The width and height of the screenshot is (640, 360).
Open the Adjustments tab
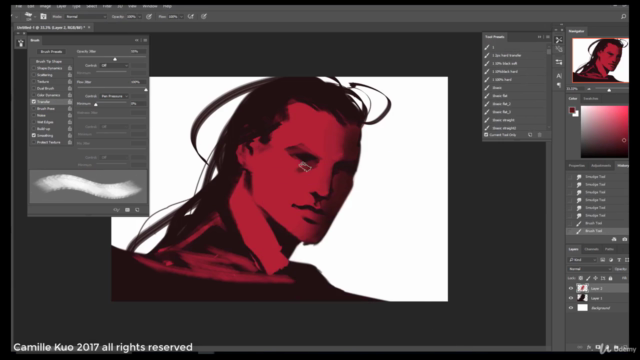click(601, 166)
